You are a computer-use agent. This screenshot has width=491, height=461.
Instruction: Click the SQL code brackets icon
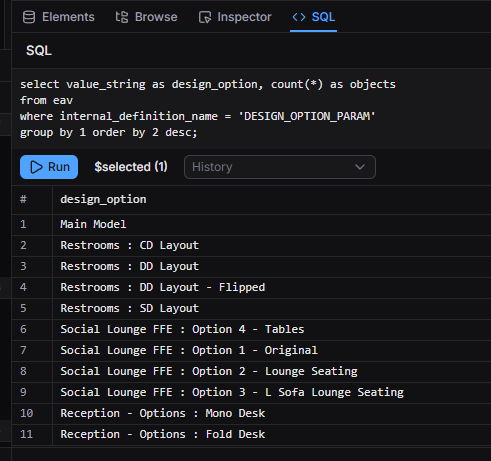299,17
